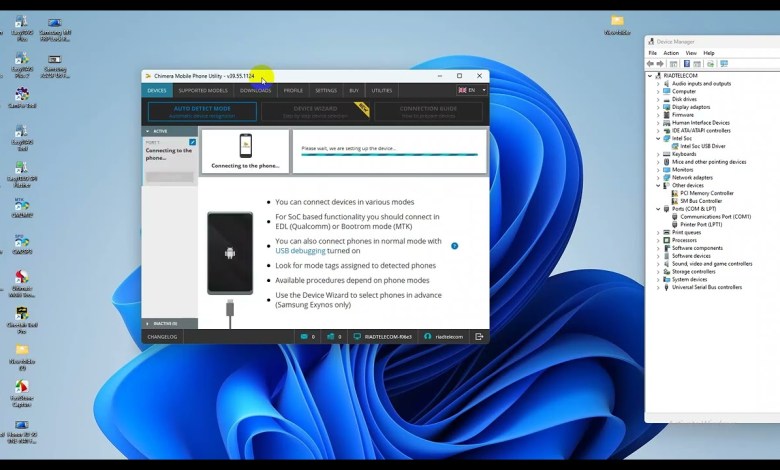The height and width of the screenshot is (470, 780).
Task: Expand Universal Serial Bus controllers node
Action: coord(658,287)
